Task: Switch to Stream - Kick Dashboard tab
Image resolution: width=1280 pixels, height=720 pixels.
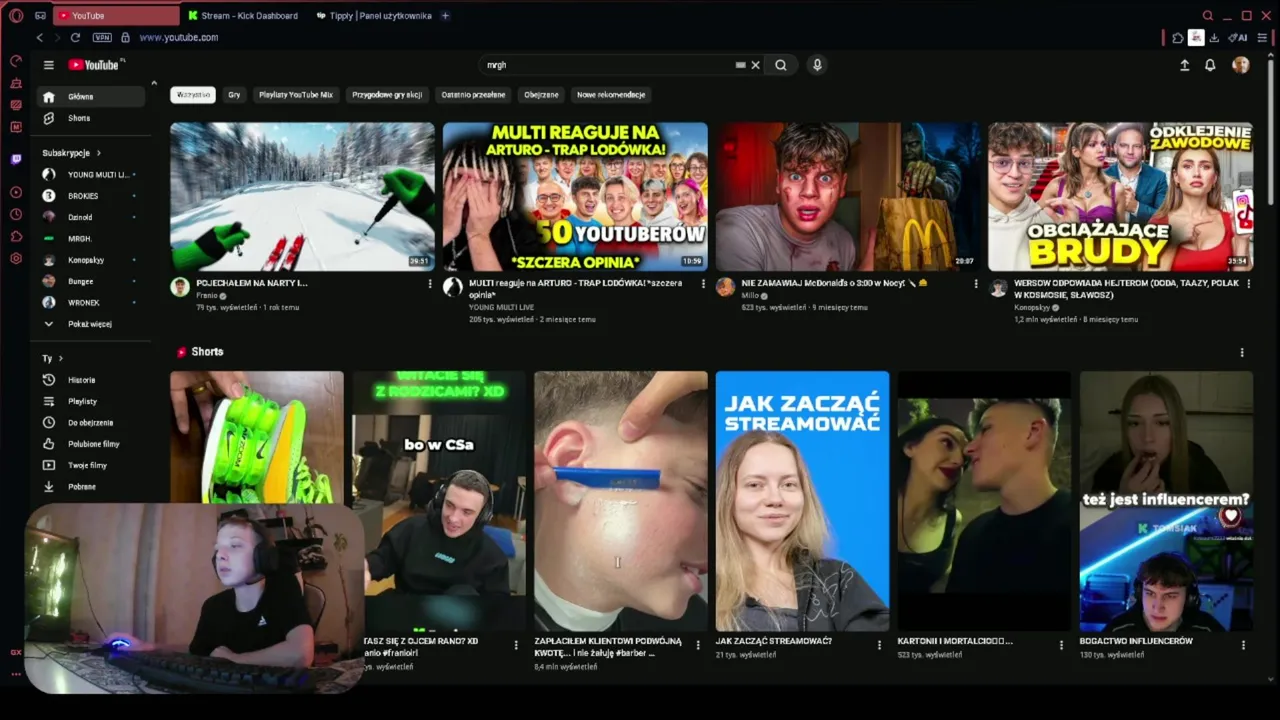Action: click(243, 16)
